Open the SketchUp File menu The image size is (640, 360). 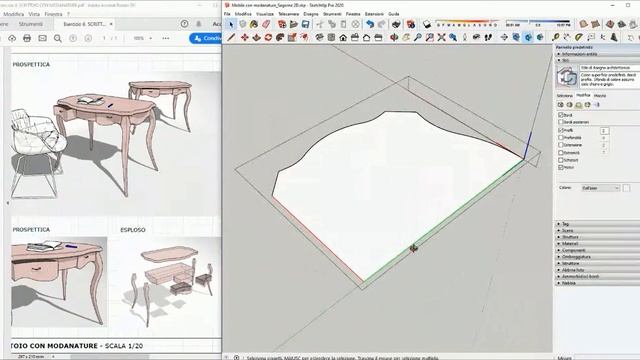click(x=227, y=14)
